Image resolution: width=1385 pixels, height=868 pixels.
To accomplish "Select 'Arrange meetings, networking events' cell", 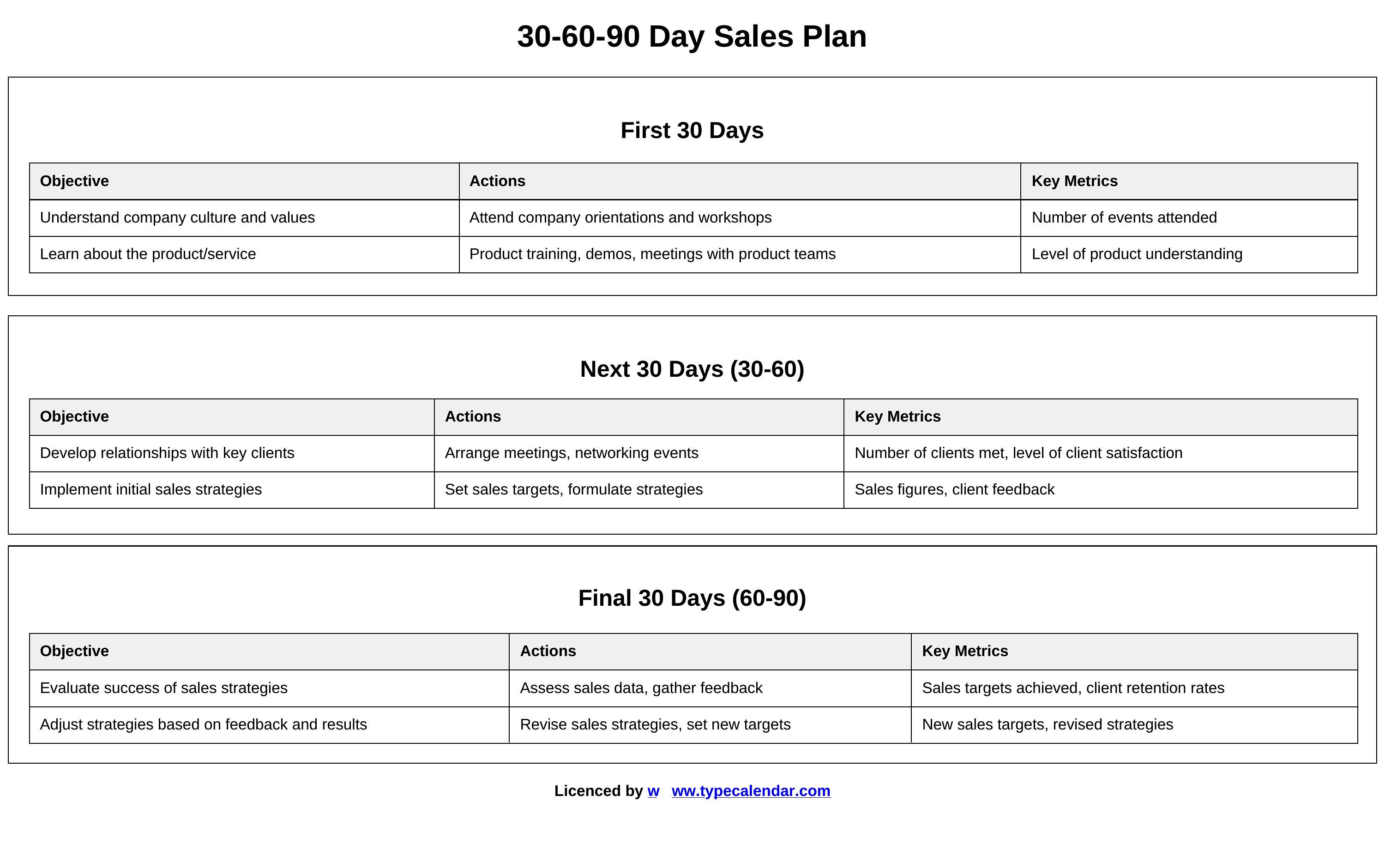I will click(x=639, y=453).
